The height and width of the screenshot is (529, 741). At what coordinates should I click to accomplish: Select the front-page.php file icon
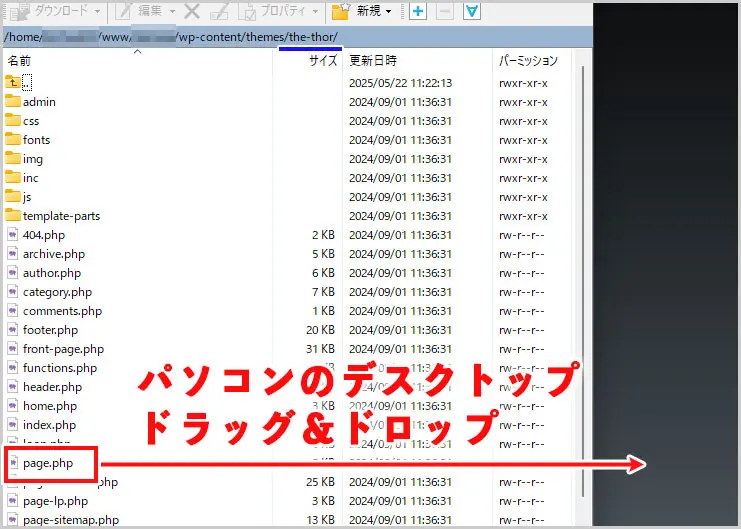coord(13,348)
